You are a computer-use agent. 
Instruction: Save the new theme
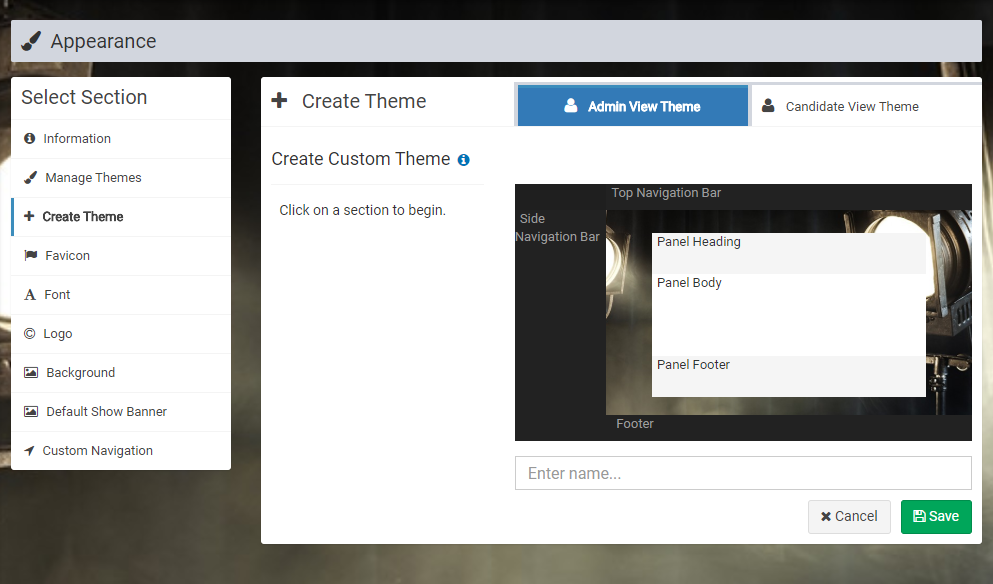click(936, 516)
